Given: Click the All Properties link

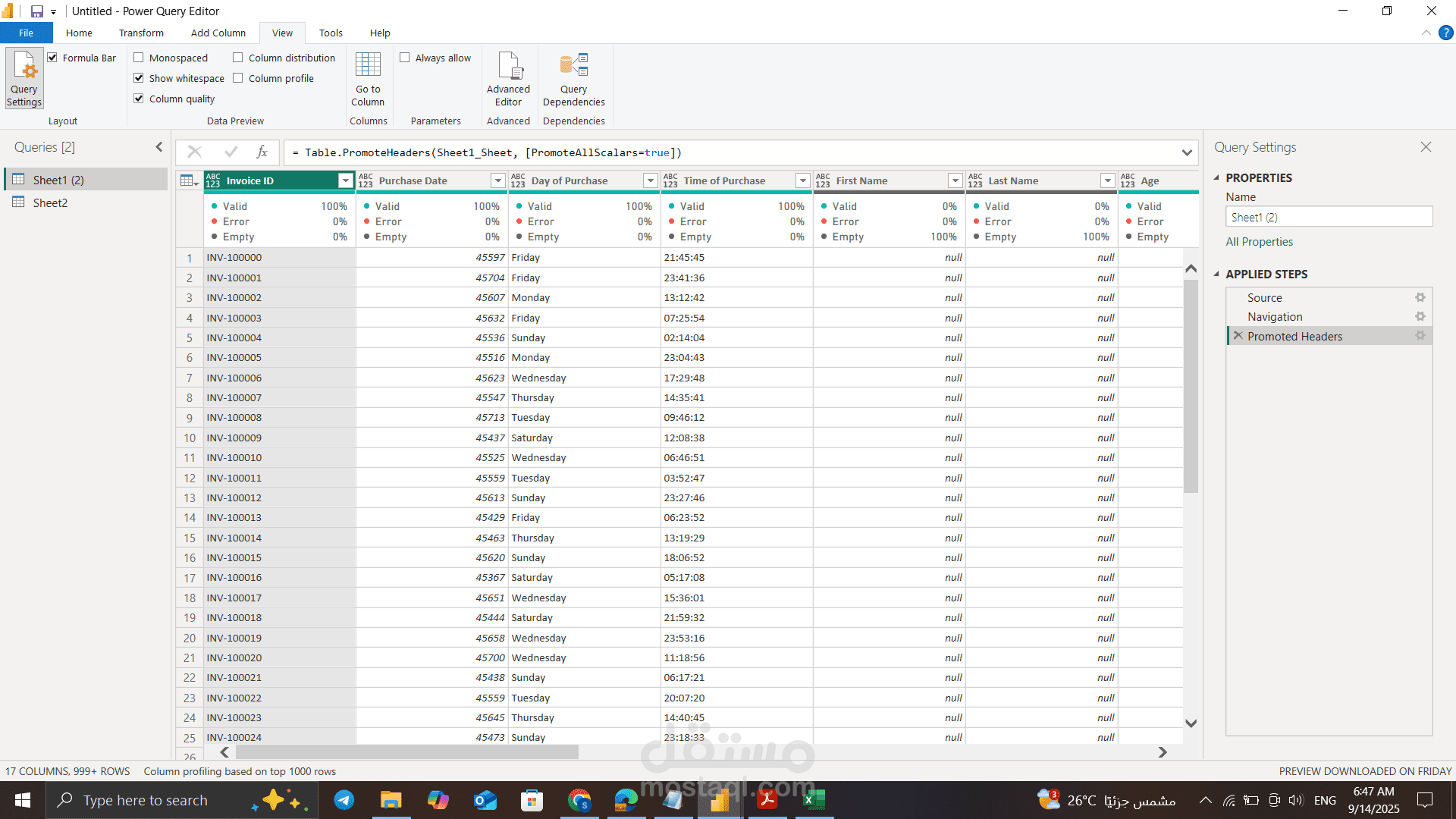Looking at the screenshot, I should coord(1259,242).
